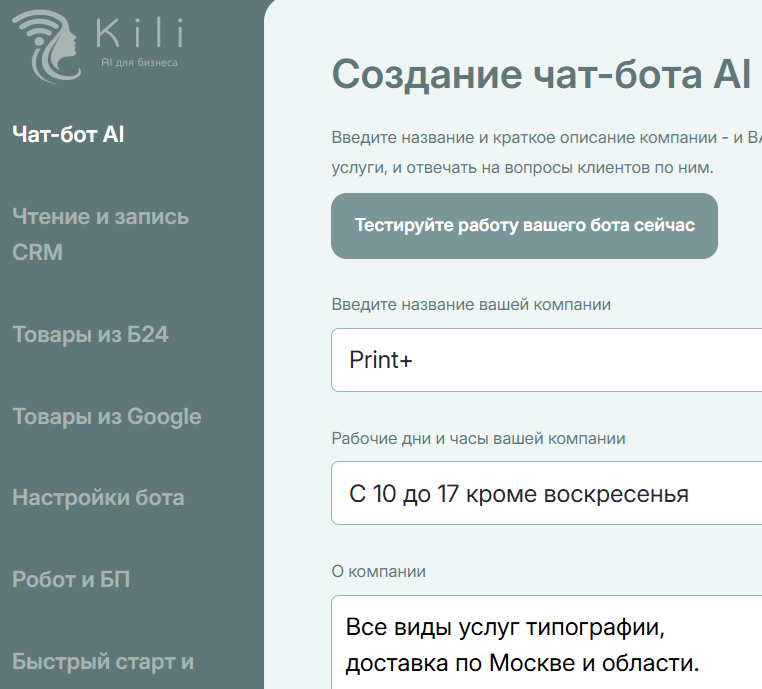Open Быстрый старт menu item
This screenshot has height=689, width=762.
click(x=103, y=662)
